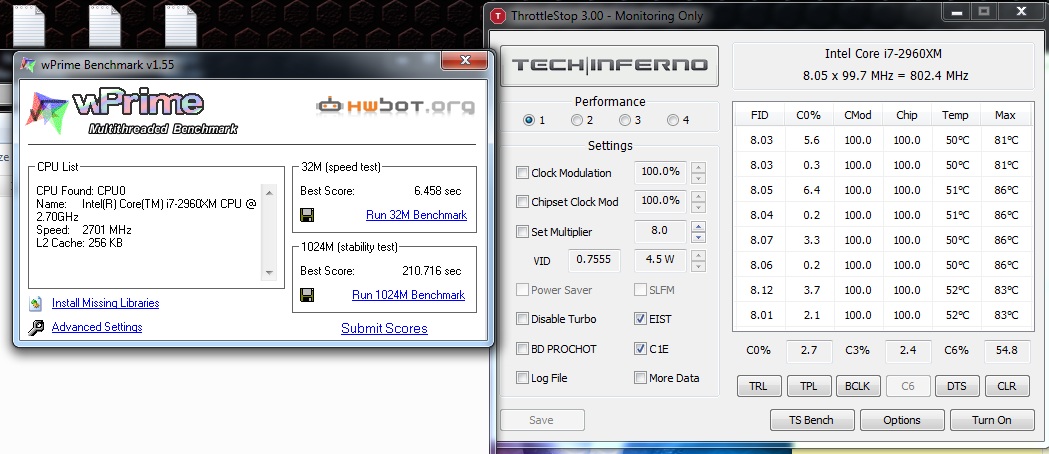Screen dimensions: 1049x454
Task: Click the Set Multiplier 8.0 value field
Action: click(660, 231)
